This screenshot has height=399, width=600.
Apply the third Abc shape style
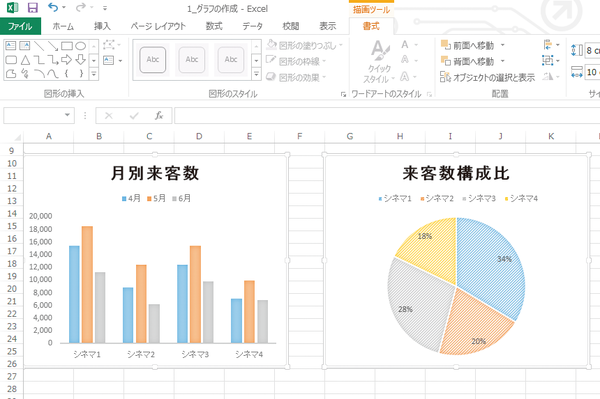[x=231, y=60]
